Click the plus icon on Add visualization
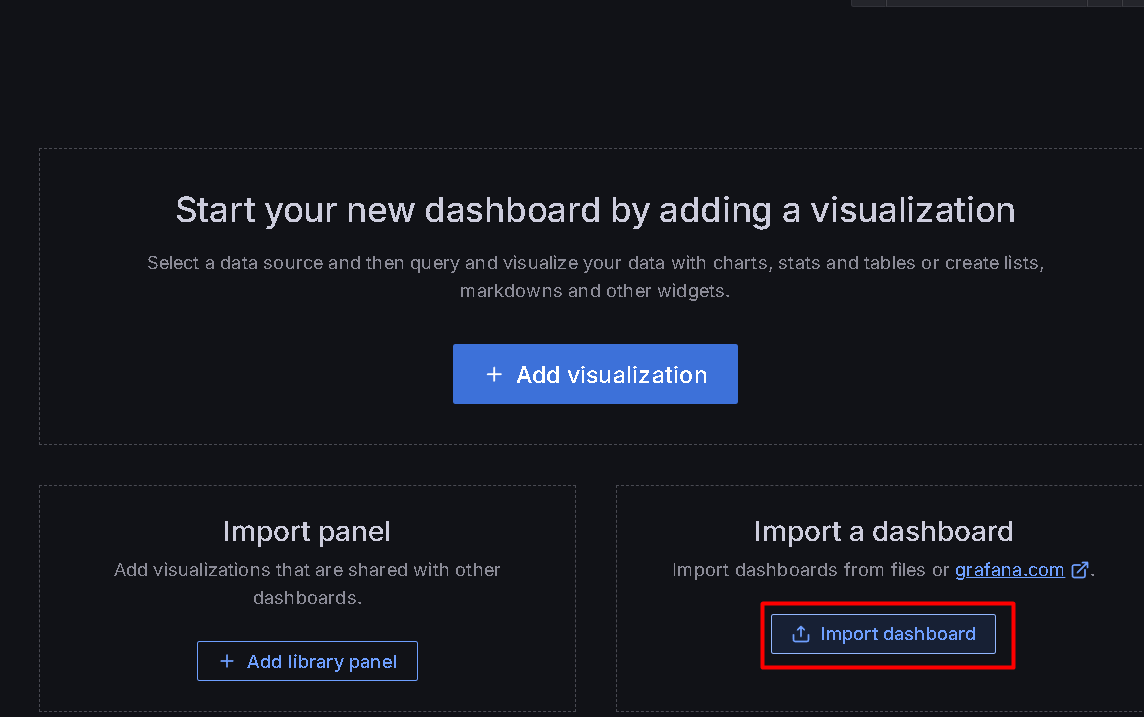Viewport: 1144px width, 717px height. (493, 375)
